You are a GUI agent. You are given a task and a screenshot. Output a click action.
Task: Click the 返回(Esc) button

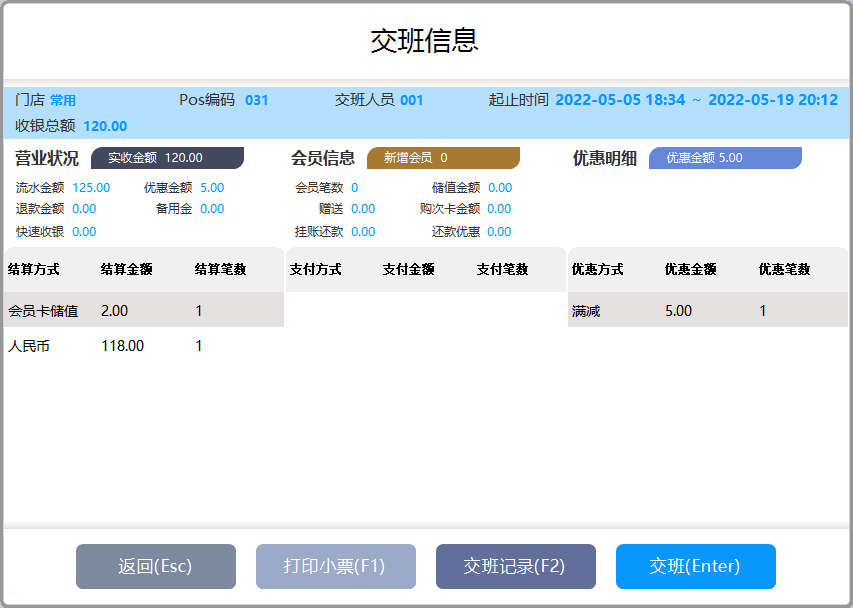pyautogui.click(x=155, y=566)
